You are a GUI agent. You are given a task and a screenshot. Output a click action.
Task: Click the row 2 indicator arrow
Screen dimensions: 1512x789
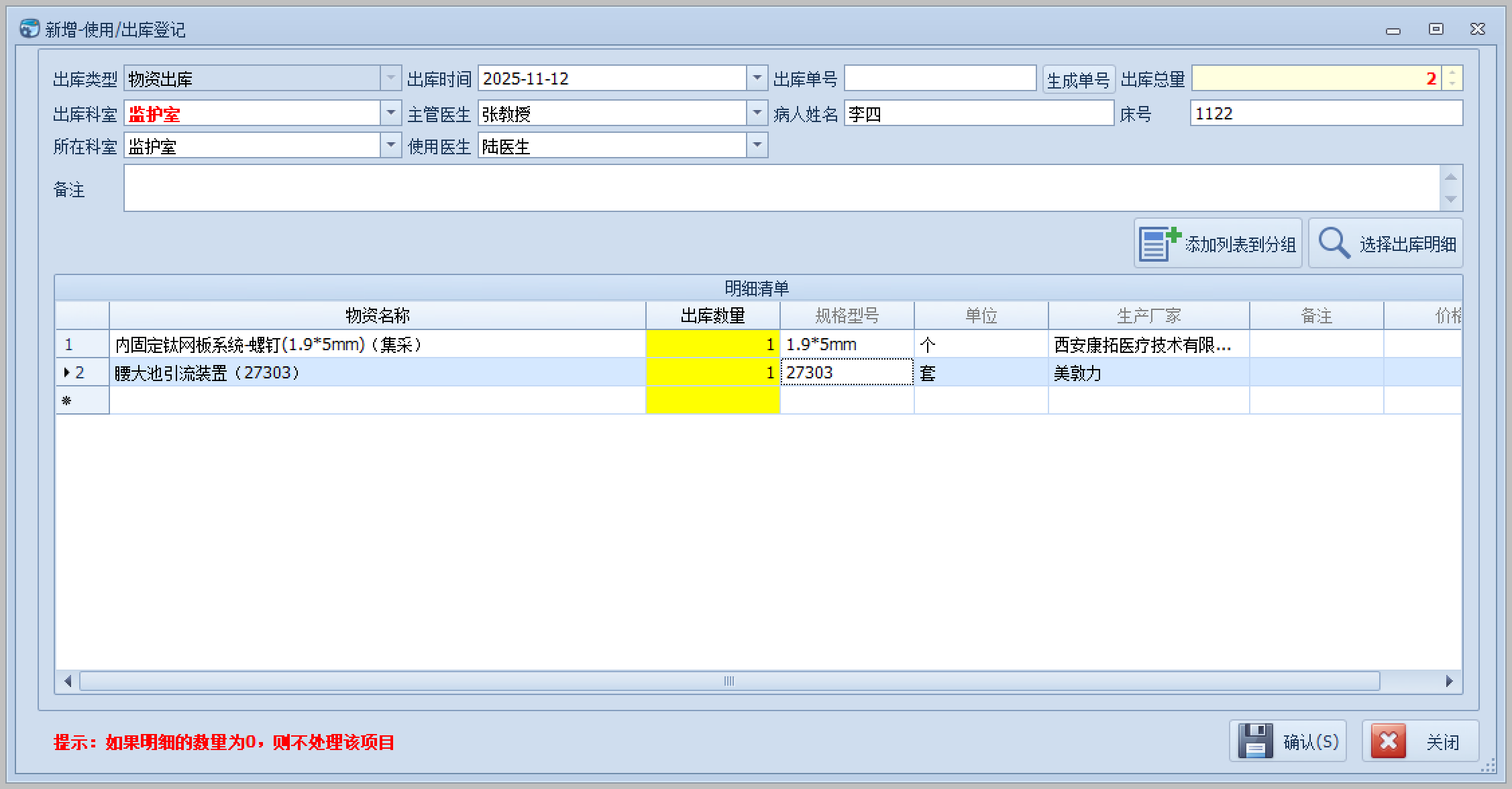(67, 372)
